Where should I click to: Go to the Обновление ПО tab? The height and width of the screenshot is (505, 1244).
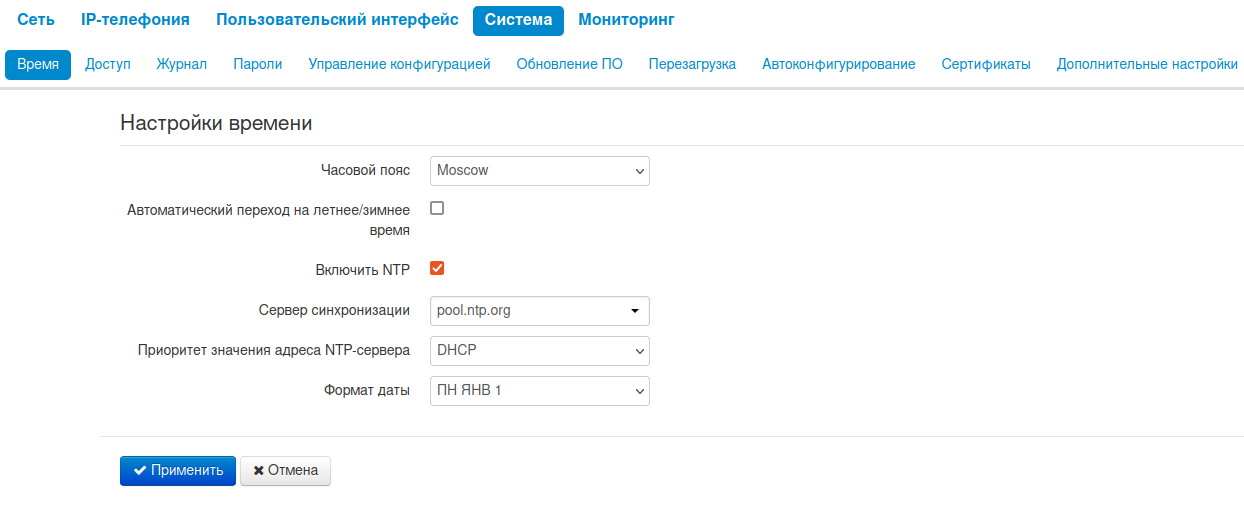[569, 64]
